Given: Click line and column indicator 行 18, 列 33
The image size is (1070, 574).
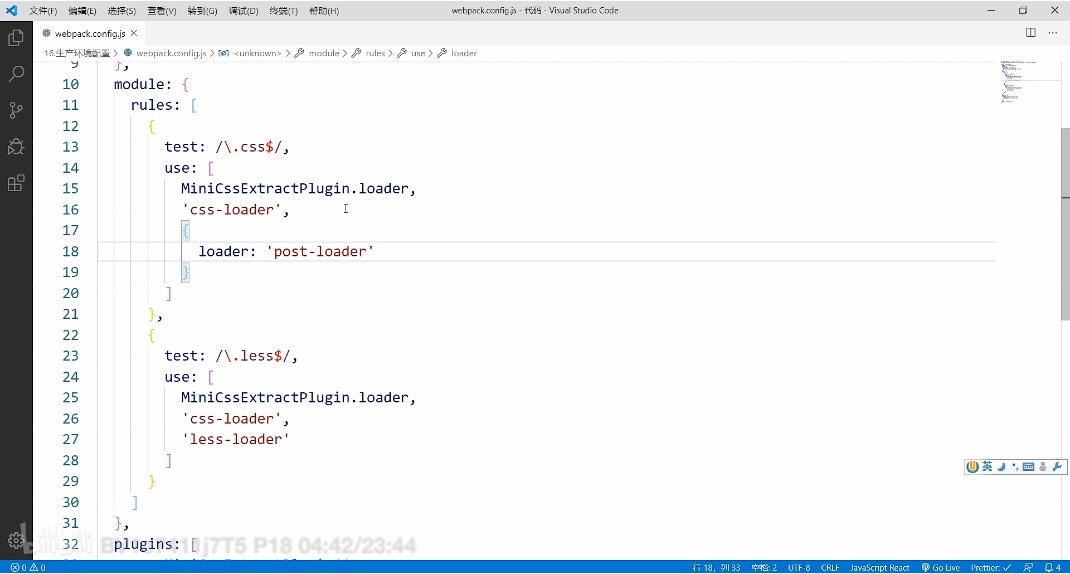Looking at the screenshot, I should point(716,567).
